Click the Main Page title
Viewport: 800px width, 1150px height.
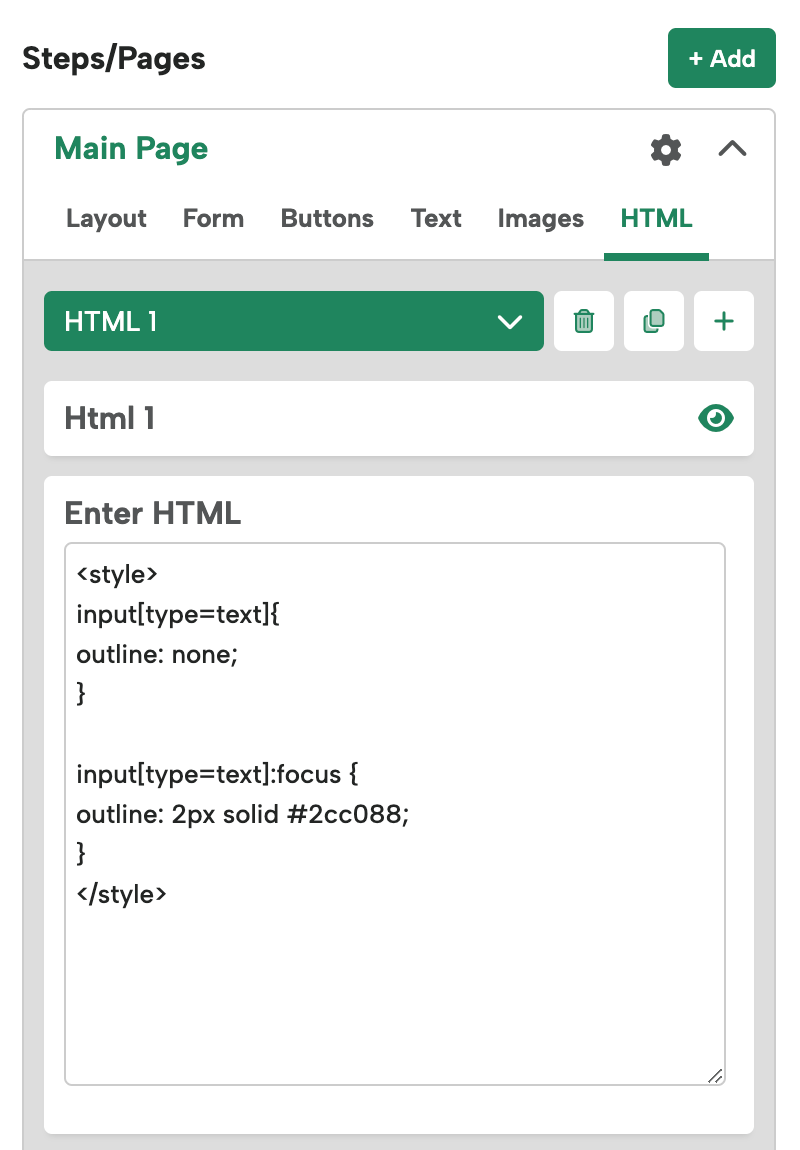click(131, 149)
